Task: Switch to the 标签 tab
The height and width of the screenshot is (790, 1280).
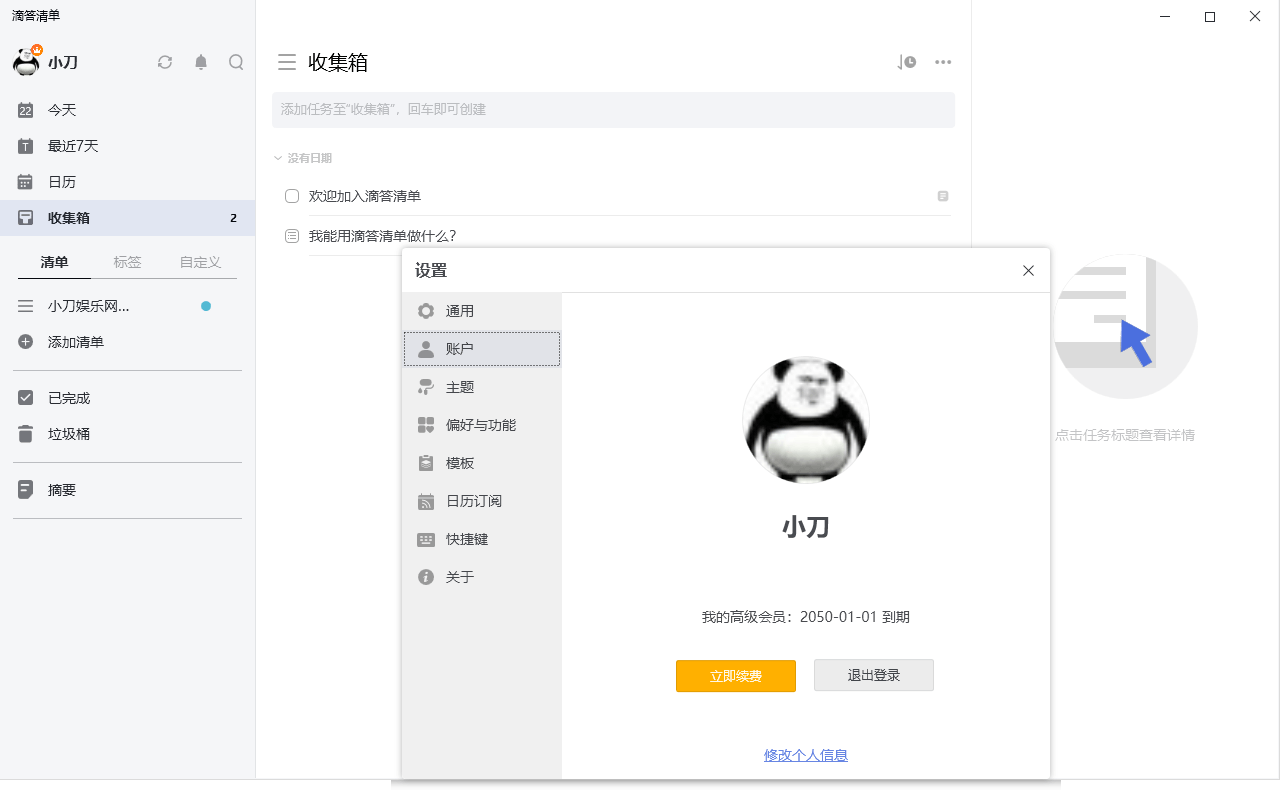Action: (x=128, y=262)
